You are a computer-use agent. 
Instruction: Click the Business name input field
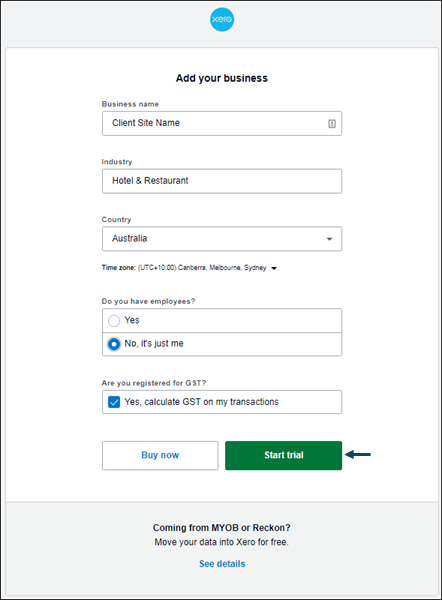pyautogui.click(x=222, y=123)
